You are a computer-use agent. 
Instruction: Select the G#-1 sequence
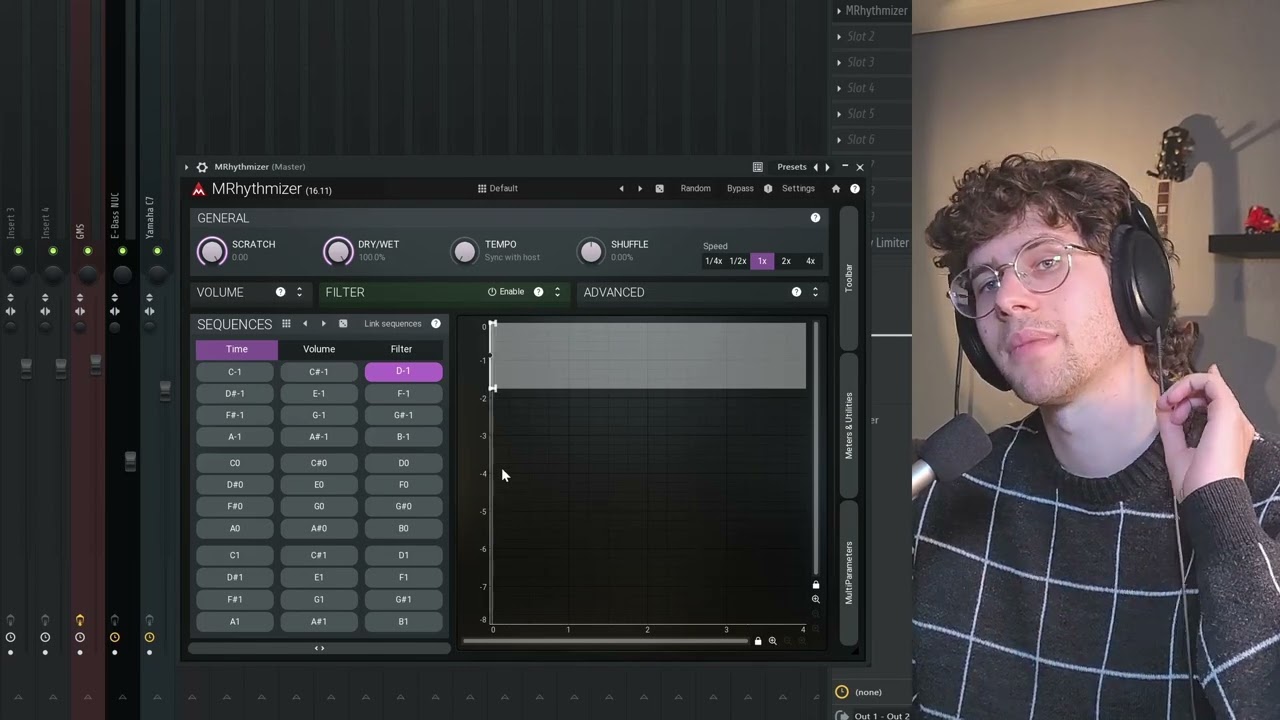pyautogui.click(x=403, y=415)
